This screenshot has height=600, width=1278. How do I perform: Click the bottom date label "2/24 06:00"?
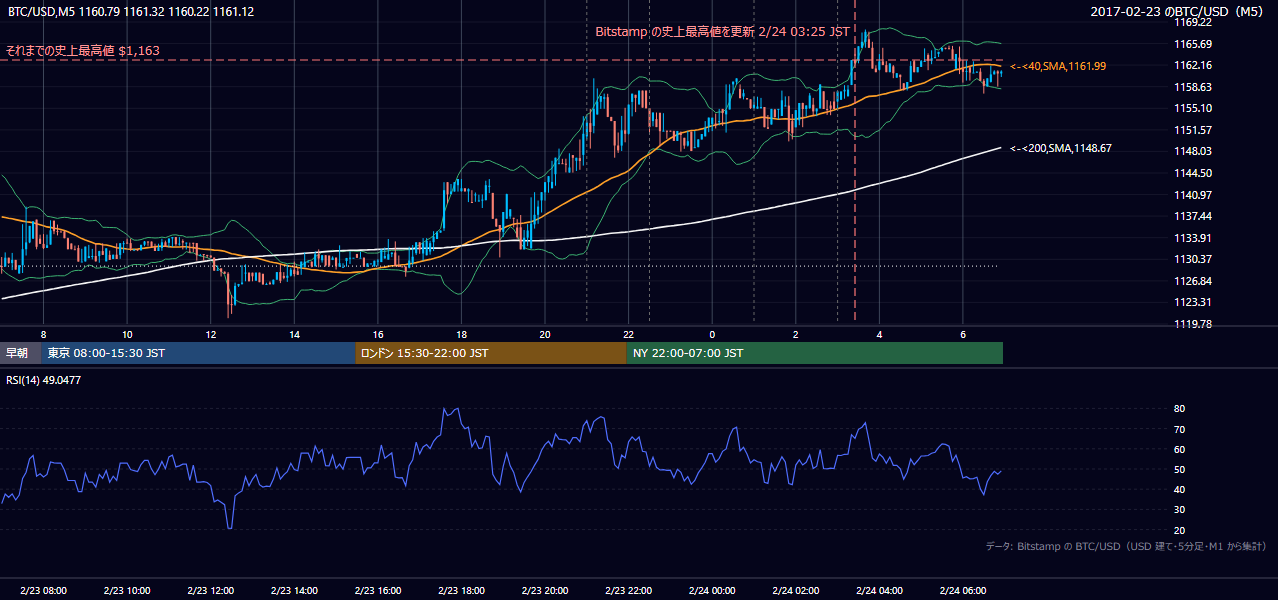pyautogui.click(x=963, y=591)
